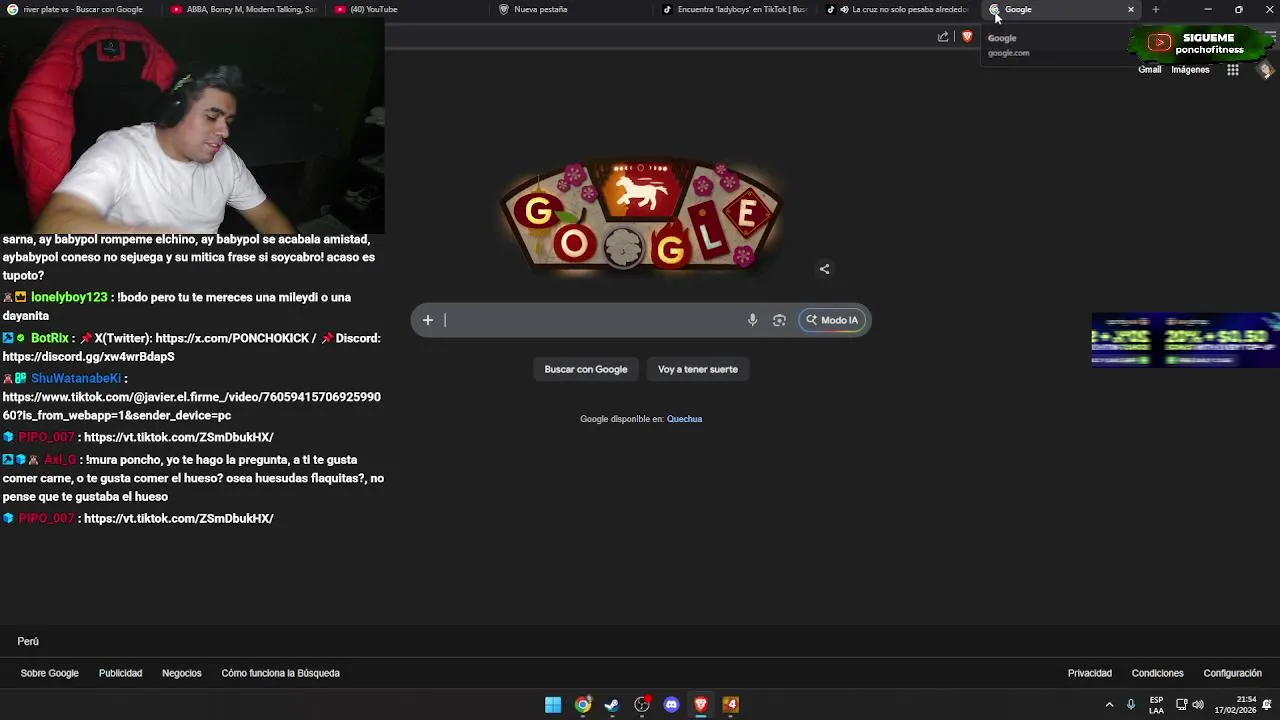Open the Sobre Google footer link
Viewport: 1280px width, 720px height.
(x=50, y=673)
